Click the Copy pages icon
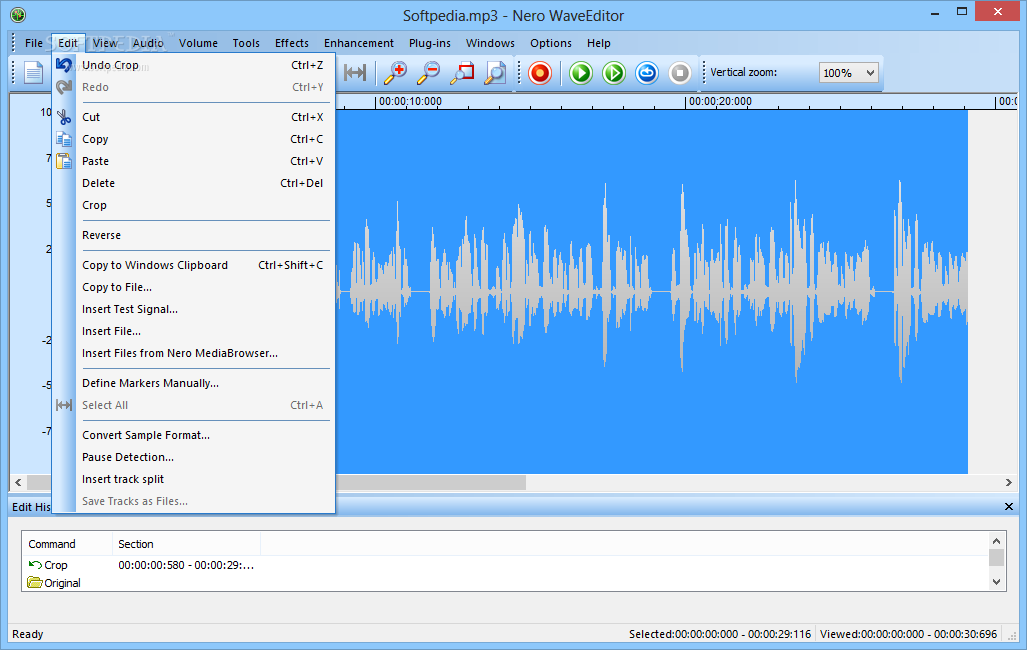The height and width of the screenshot is (650, 1027). pyautogui.click(x=64, y=139)
